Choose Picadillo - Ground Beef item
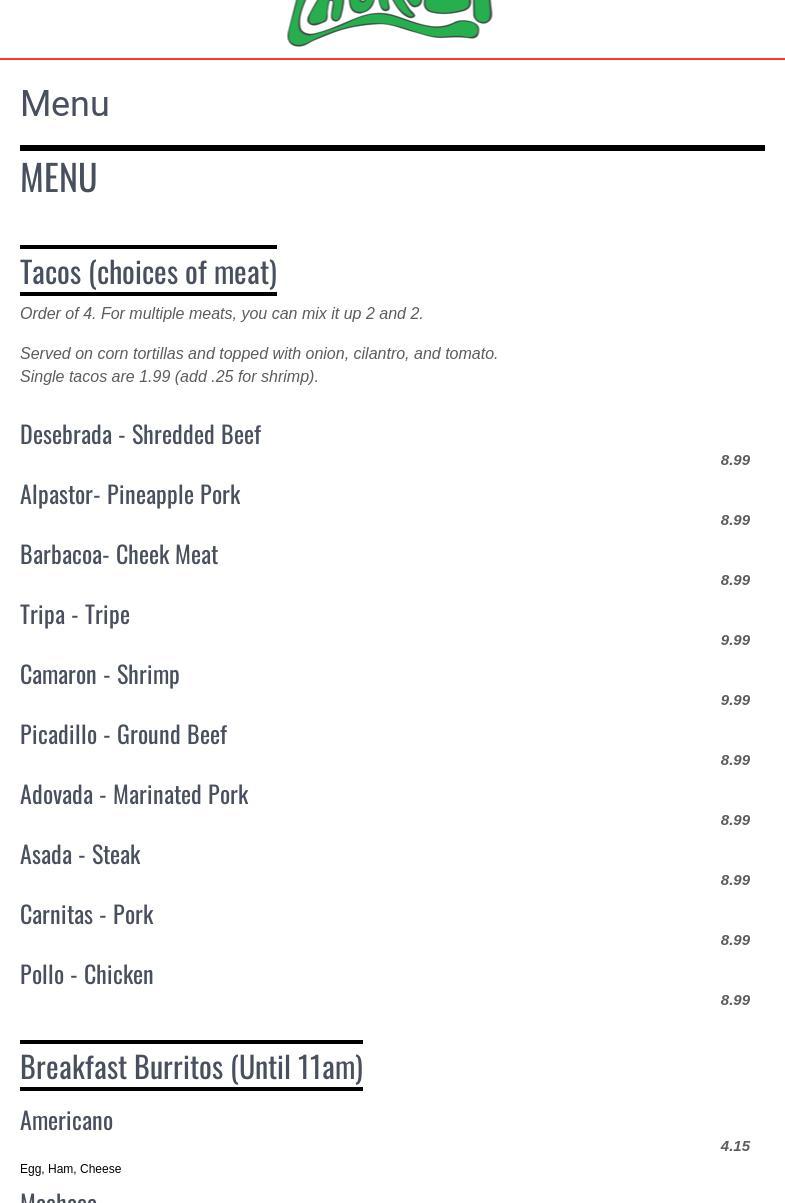Screen dimensions: 785x1203 124,734
